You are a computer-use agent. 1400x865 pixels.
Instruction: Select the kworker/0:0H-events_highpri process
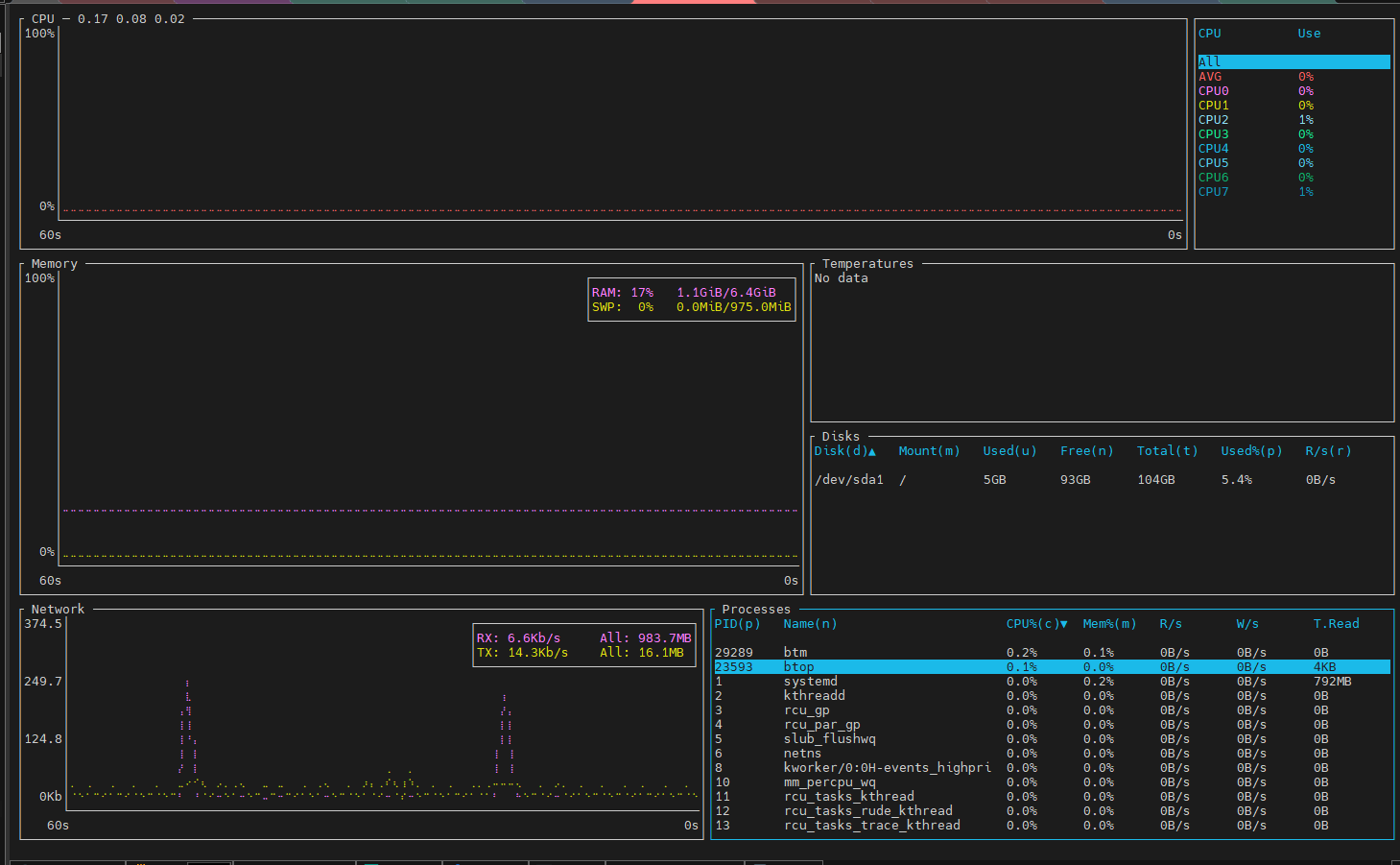(1052, 767)
